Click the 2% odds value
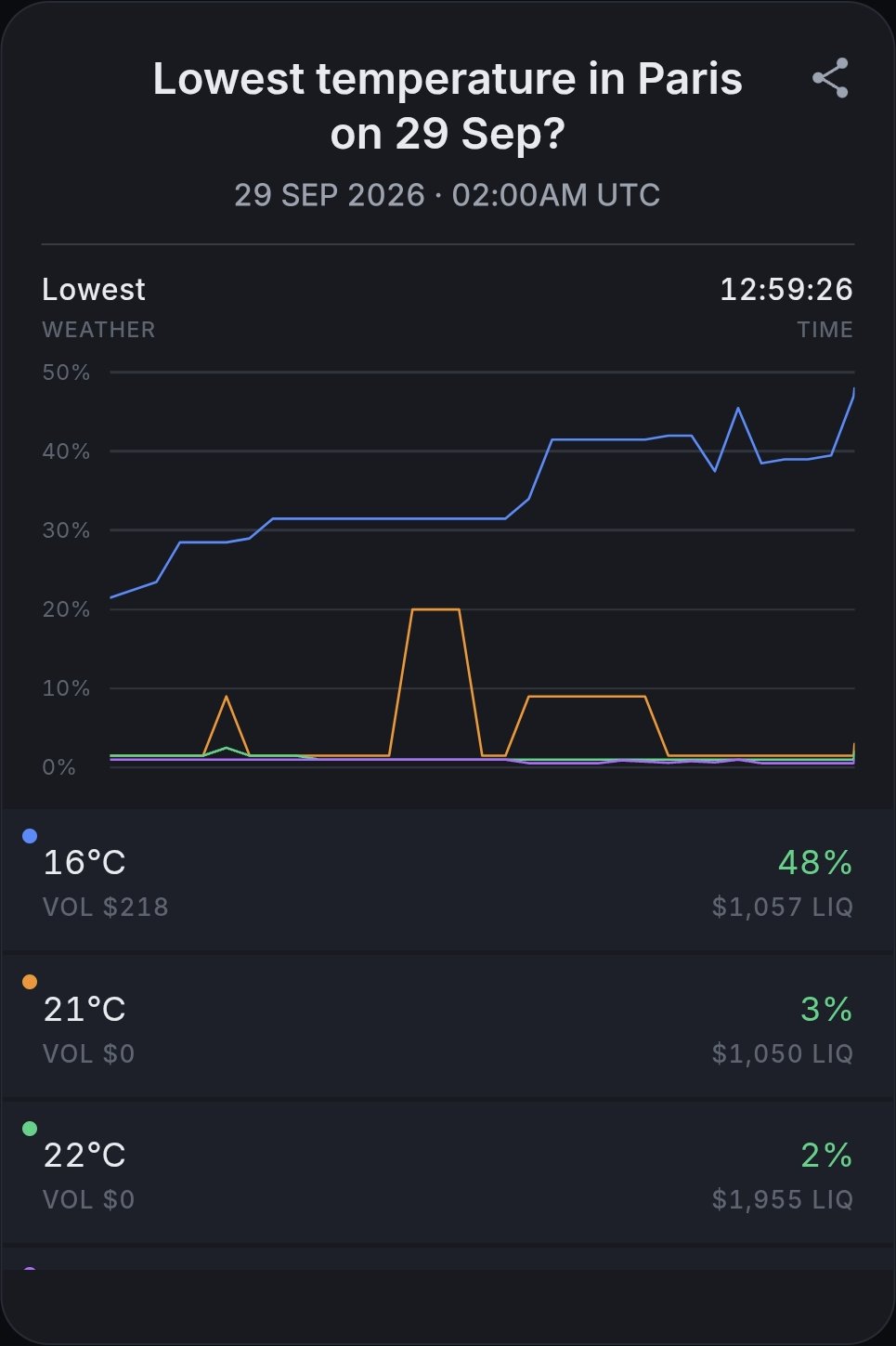896x1346 pixels. (826, 1156)
